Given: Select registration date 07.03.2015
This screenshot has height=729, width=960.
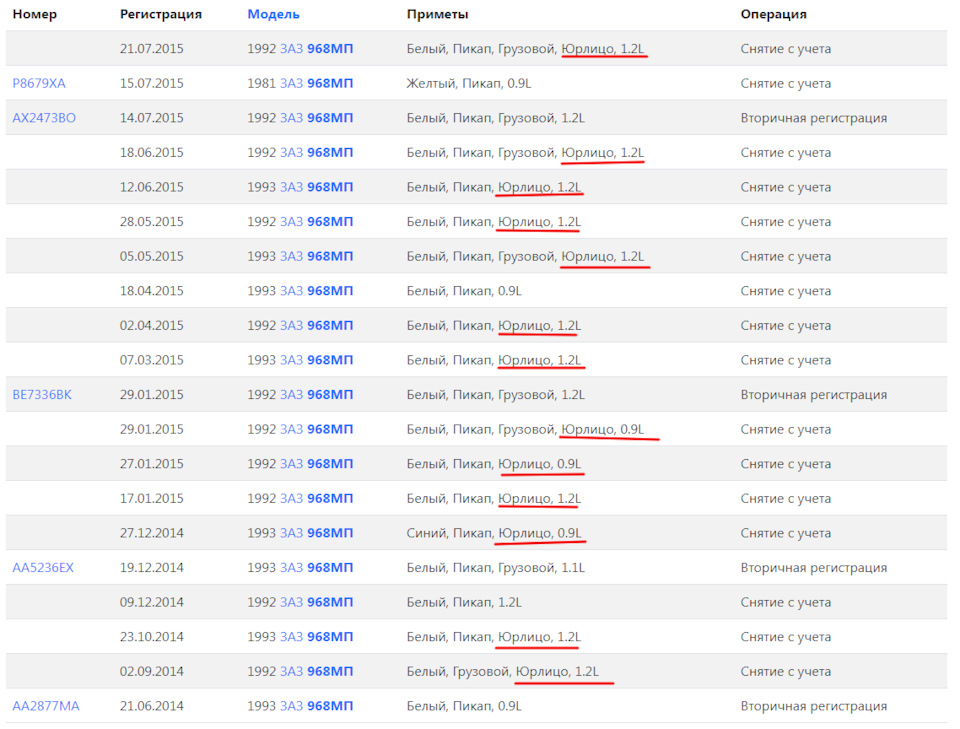Looking at the screenshot, I should pos(151,360).
